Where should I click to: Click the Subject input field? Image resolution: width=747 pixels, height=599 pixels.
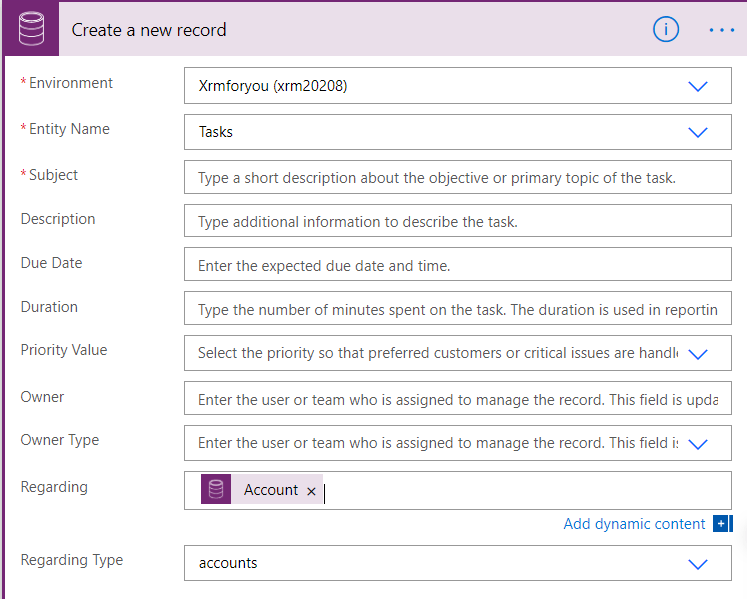click(x=457, y=178)
